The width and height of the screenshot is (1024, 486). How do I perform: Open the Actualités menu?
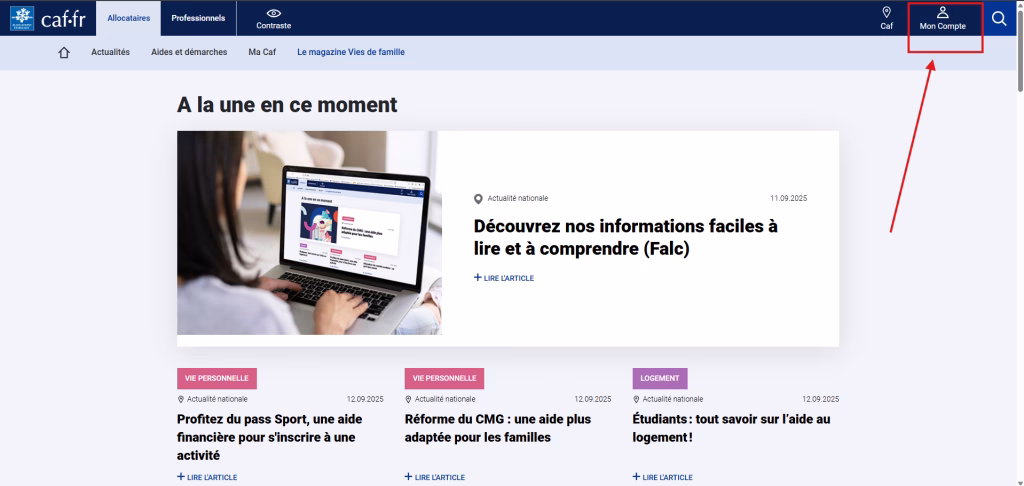click(111, 52)
